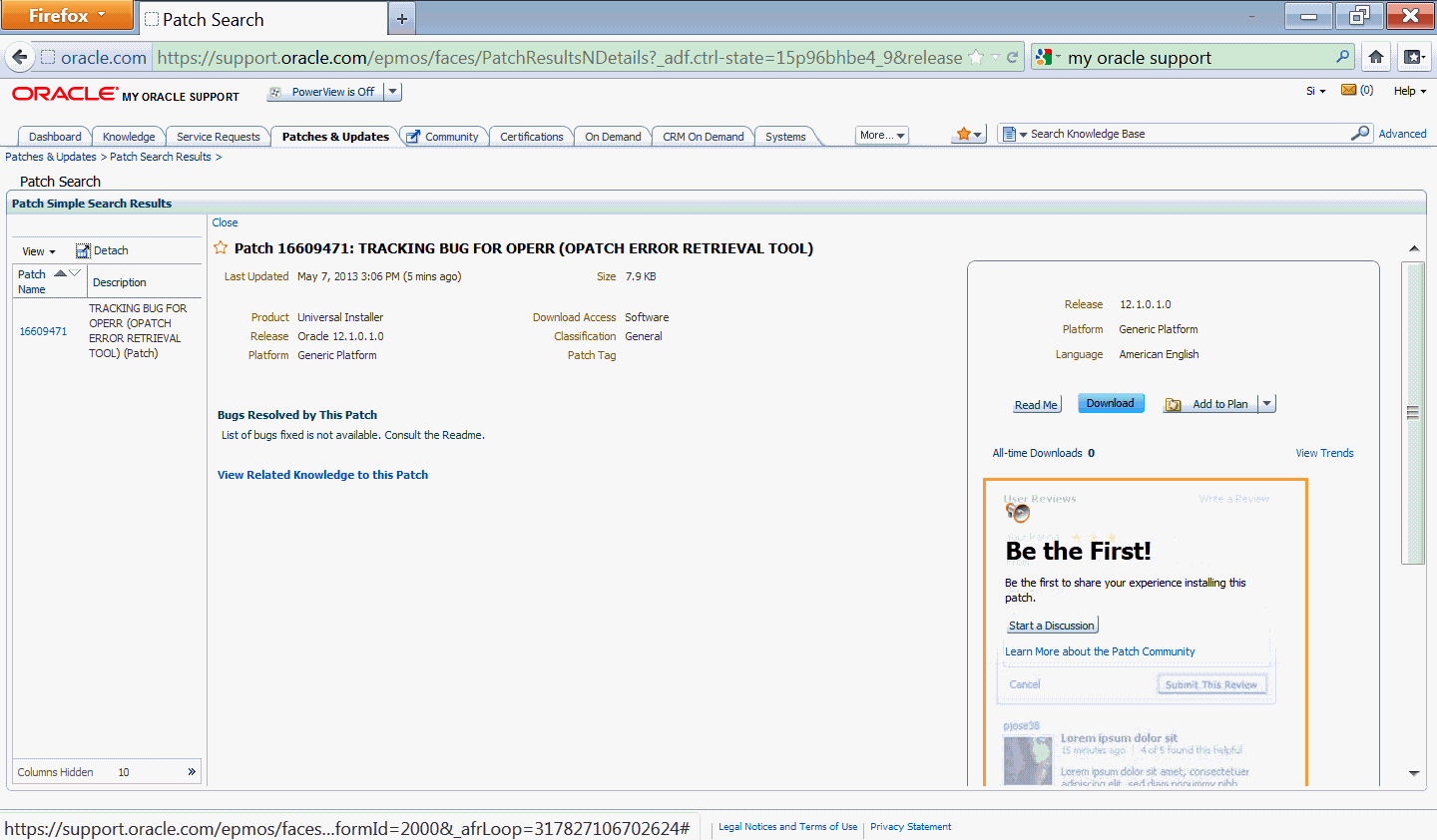
Task: Click the browser search magnifier icon
Action: [x=1342, y=57]
